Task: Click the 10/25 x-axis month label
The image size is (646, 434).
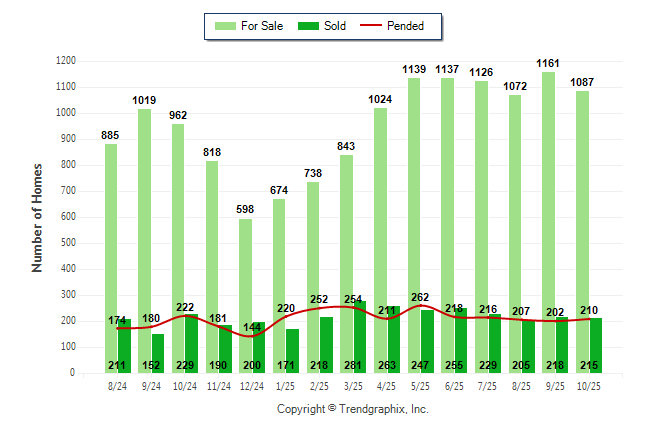Action: [589, 384]
